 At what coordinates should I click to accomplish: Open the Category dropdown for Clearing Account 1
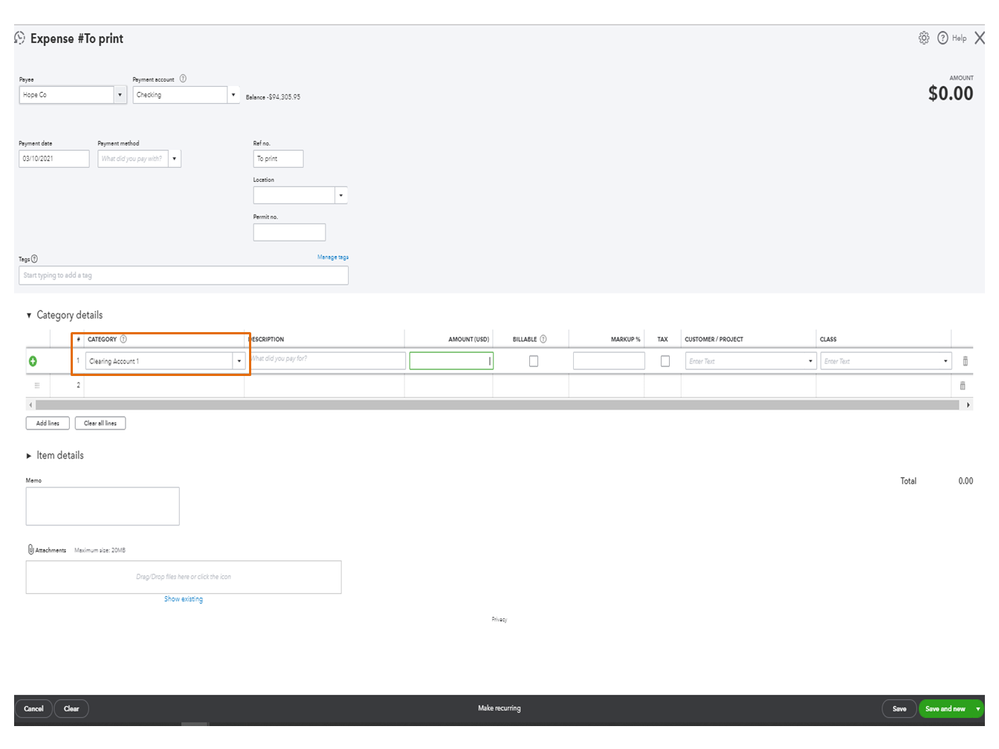click(239, 361)
